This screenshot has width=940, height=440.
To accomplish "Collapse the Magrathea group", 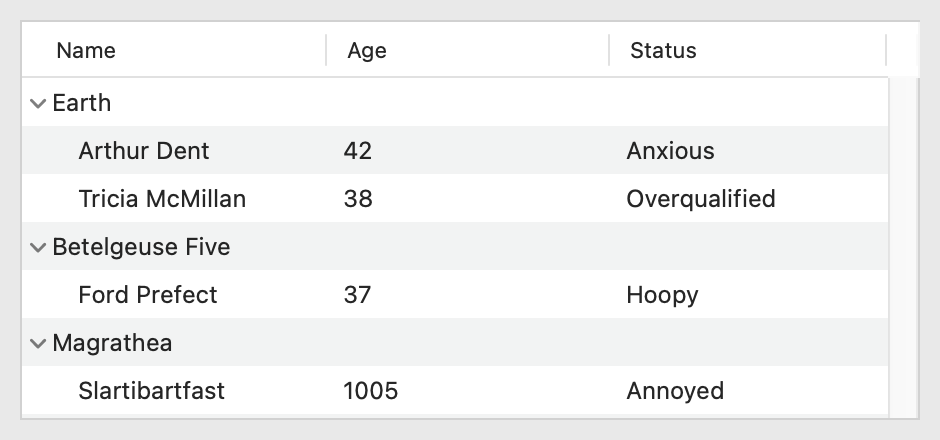I will pyautogui.click(x=39, y=343).
